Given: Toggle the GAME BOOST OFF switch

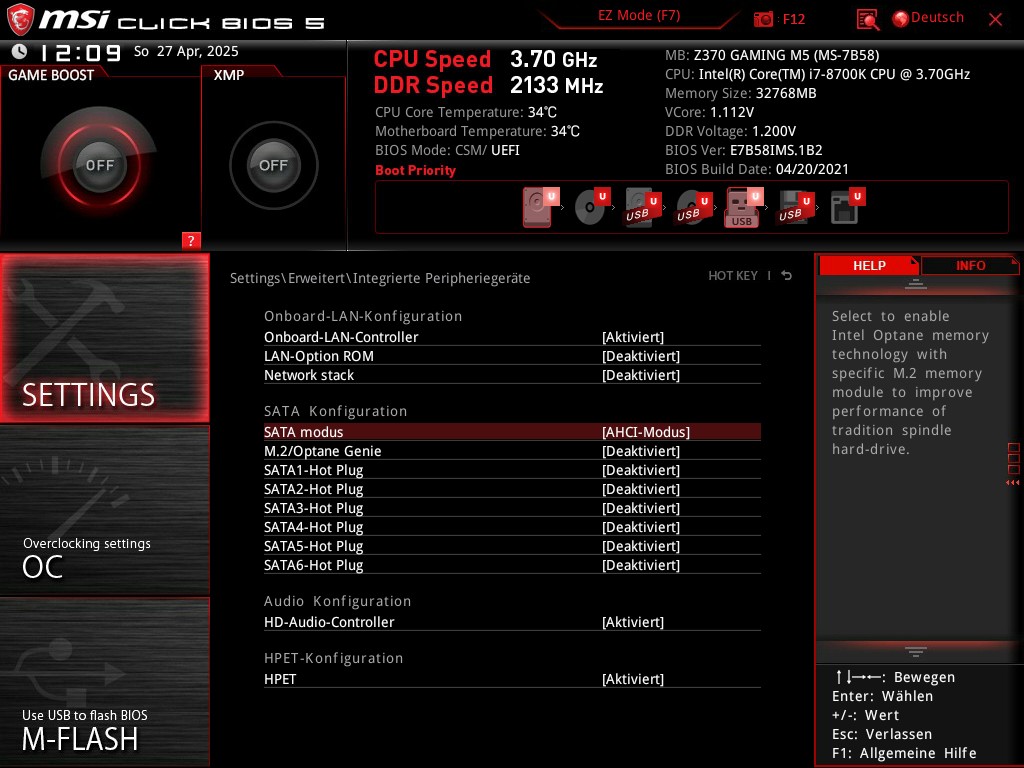Looking at the screenshot, I should click(99, 163).
